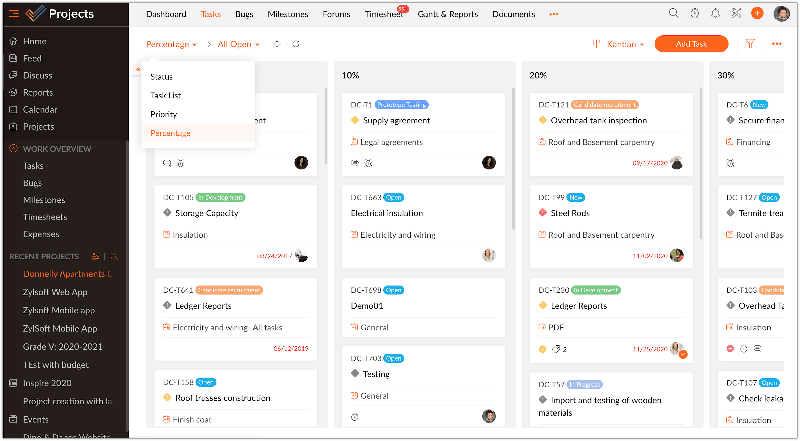Screen dimensions: 800x441
Task: Click the hamburger menu icon beside Projects
Action: pos(14,13)
